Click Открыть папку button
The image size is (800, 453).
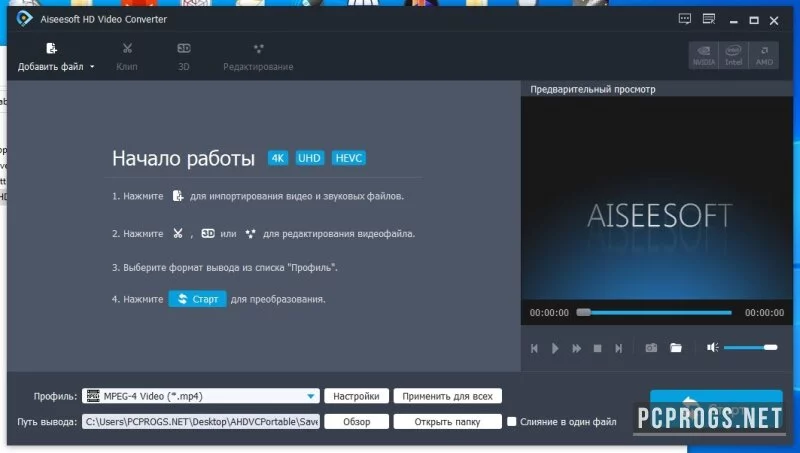(x=447, y=421)
